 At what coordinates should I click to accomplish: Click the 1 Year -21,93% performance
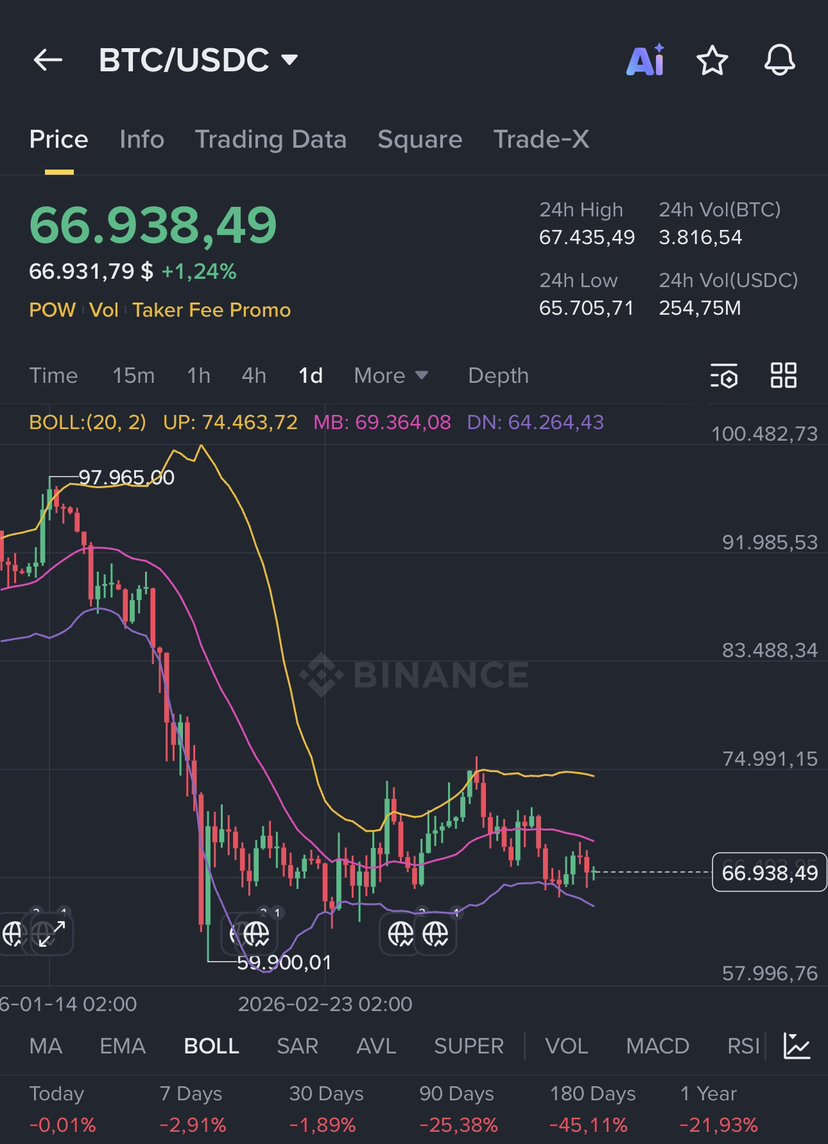click(x=719, y=1109)
